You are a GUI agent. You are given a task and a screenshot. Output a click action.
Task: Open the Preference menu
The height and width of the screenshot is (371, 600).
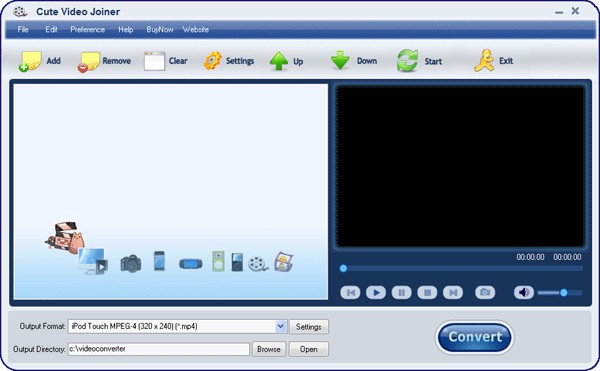click(x=88, y=29)
